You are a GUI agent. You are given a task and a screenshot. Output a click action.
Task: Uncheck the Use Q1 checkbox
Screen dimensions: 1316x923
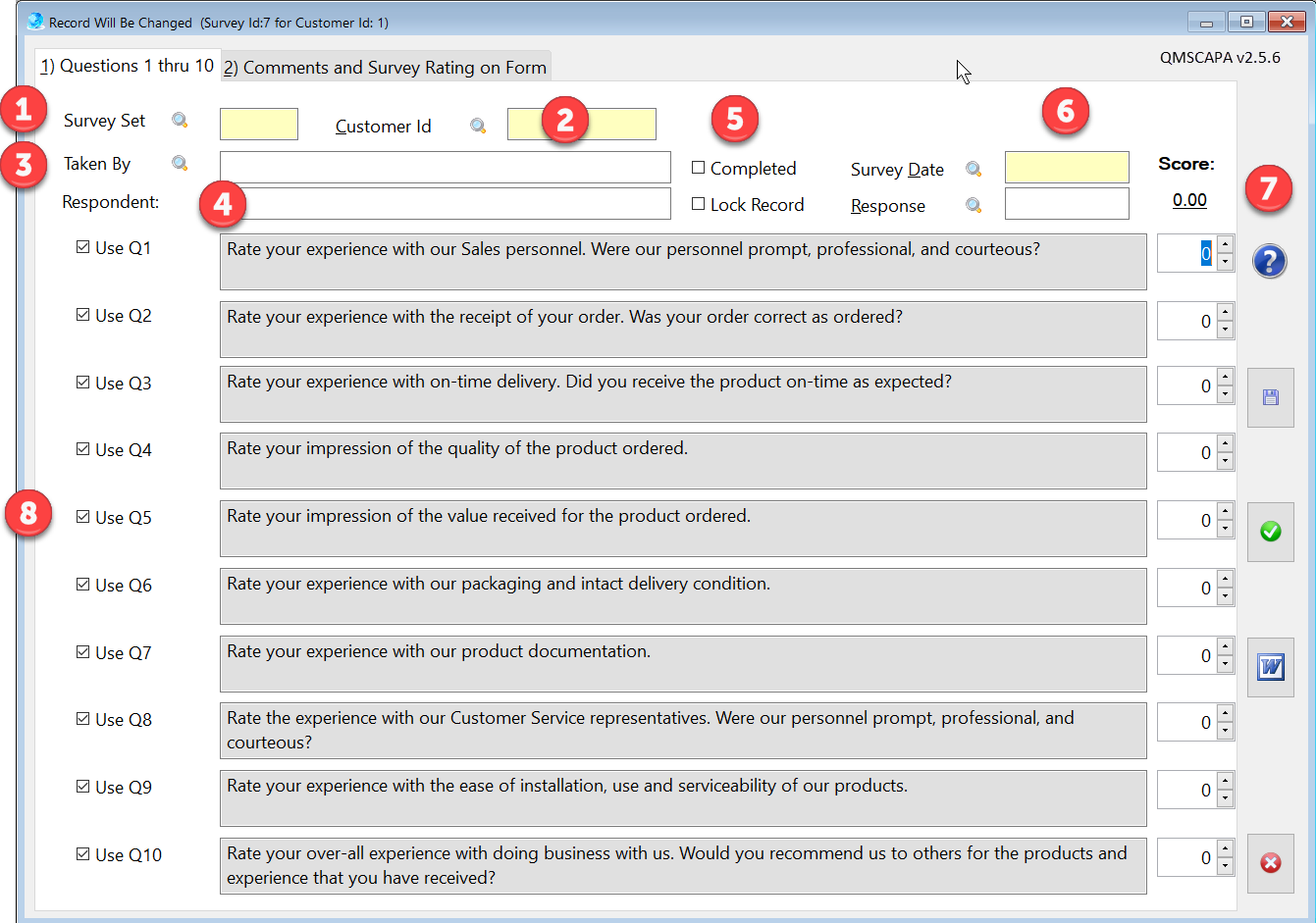point(82,248)
